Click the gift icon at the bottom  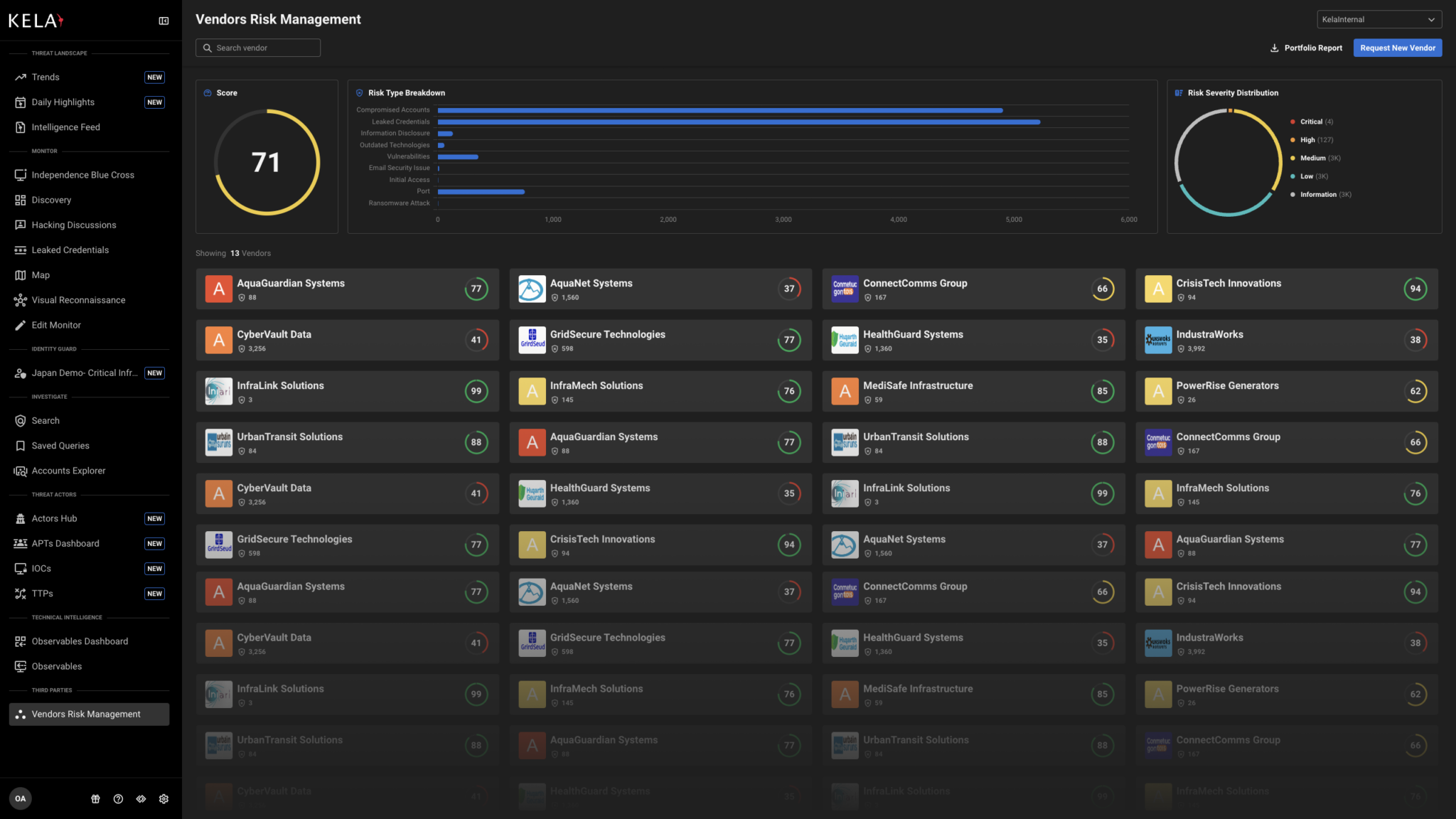[95, 798]
